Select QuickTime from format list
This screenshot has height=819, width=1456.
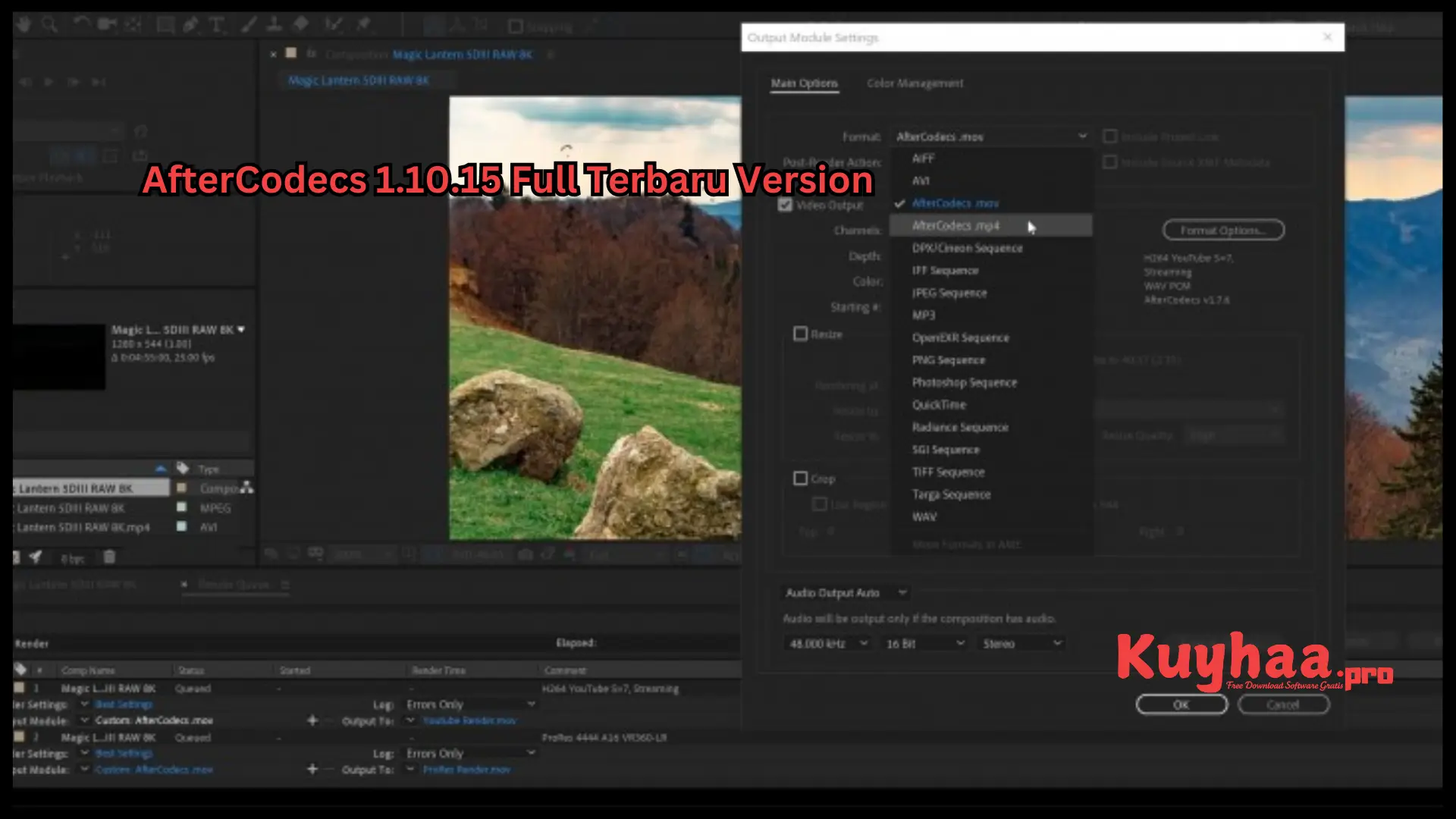tap(937, 404)
